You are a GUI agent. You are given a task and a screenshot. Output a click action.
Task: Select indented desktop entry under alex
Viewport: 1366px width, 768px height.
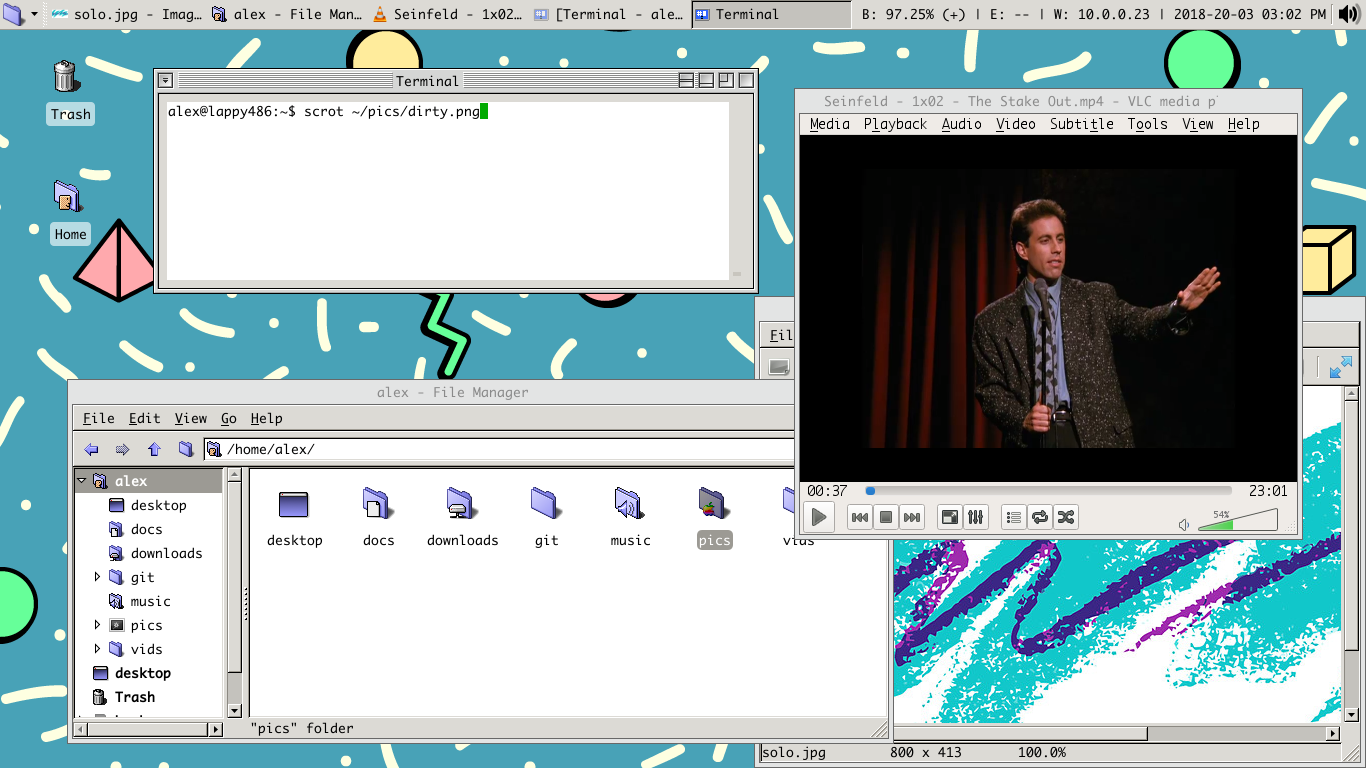click(158, 505)
